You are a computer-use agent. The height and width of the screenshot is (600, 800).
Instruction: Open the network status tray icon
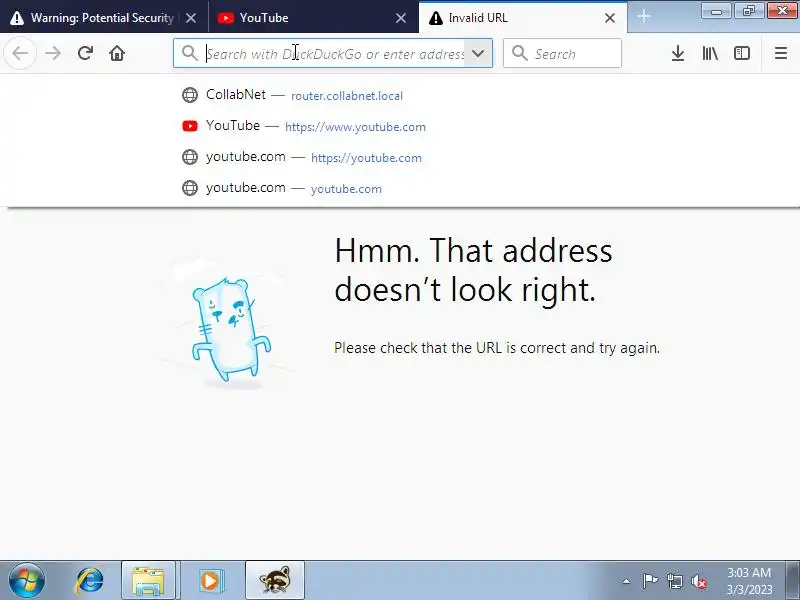pos(675,581)
